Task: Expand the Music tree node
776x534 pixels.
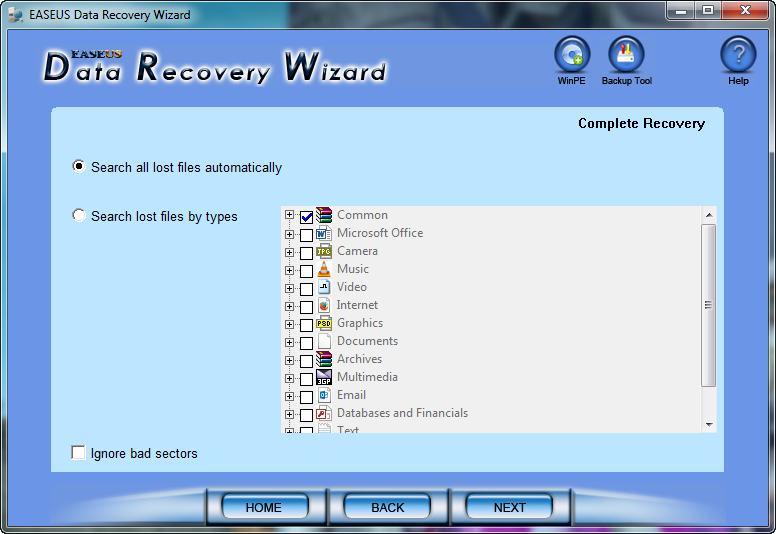Action: point(290,270)
